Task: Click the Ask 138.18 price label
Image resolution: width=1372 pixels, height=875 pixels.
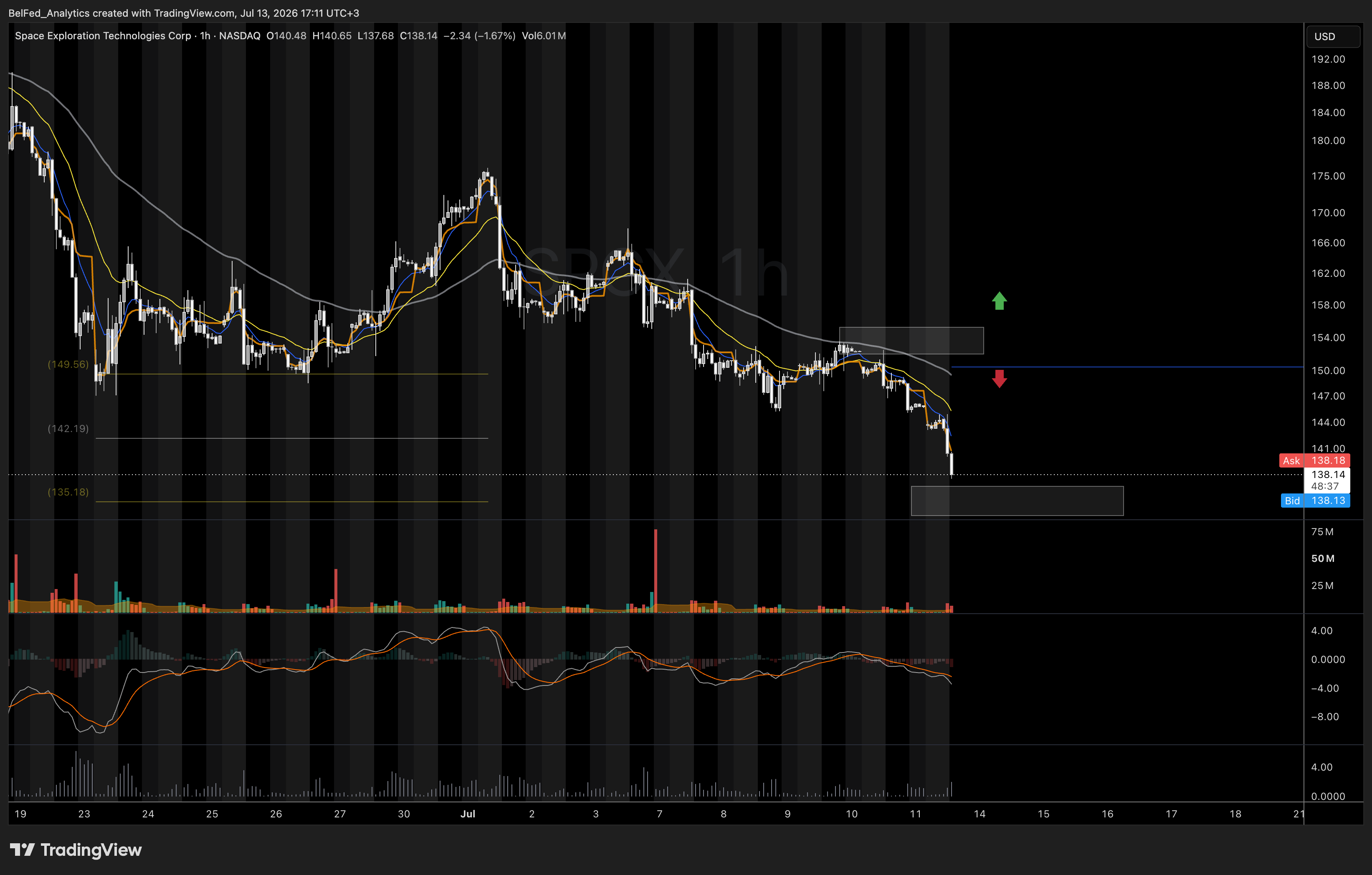Action: 1314,460
